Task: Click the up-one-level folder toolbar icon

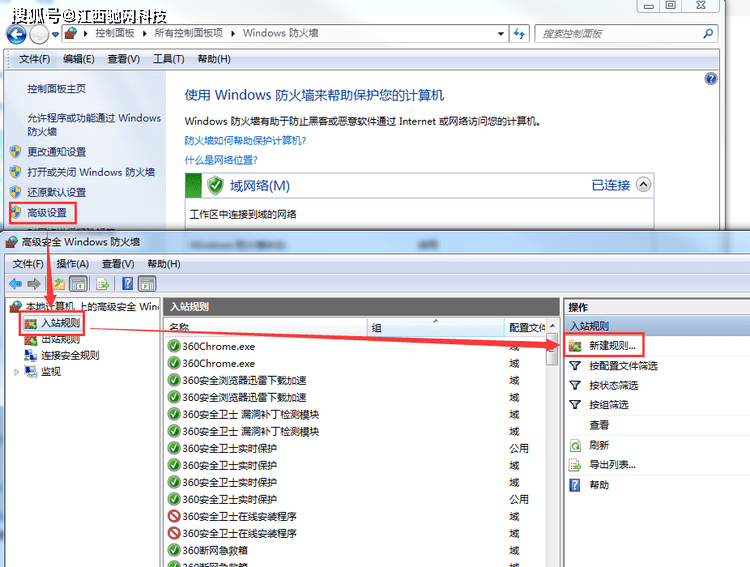Action: (59, 284)
